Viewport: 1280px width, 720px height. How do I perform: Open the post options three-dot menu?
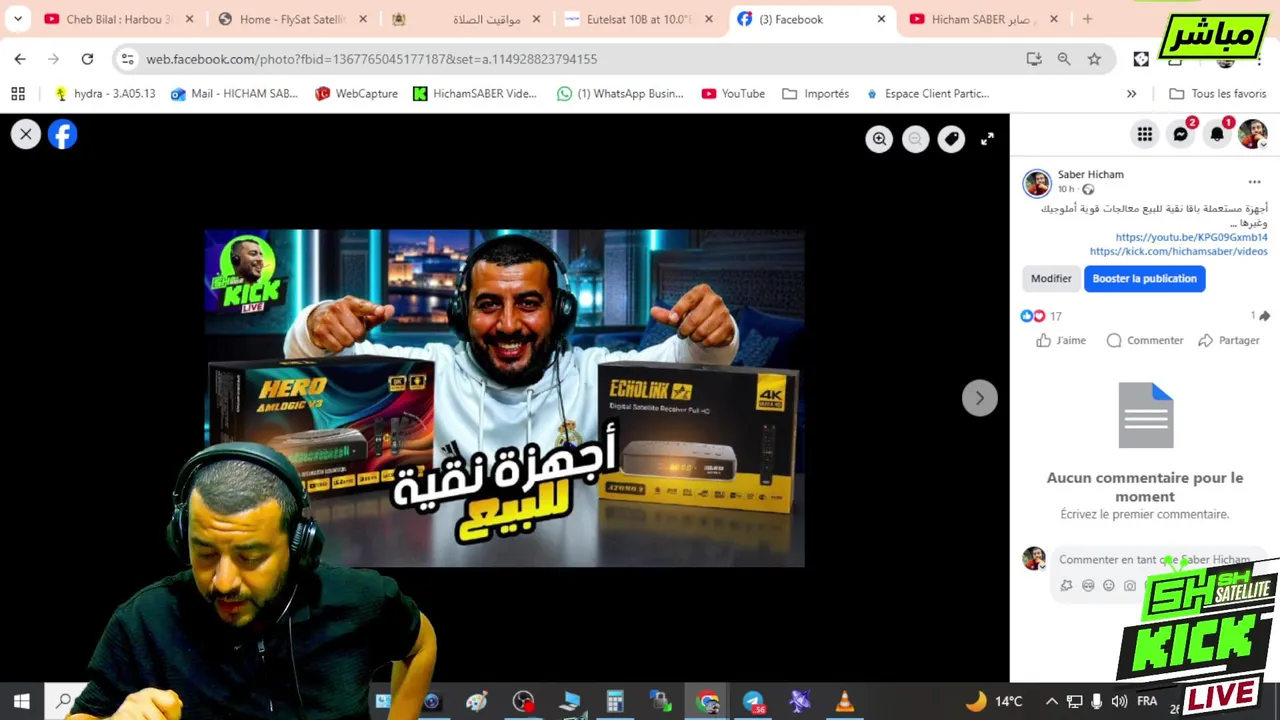click(1254, 182)
